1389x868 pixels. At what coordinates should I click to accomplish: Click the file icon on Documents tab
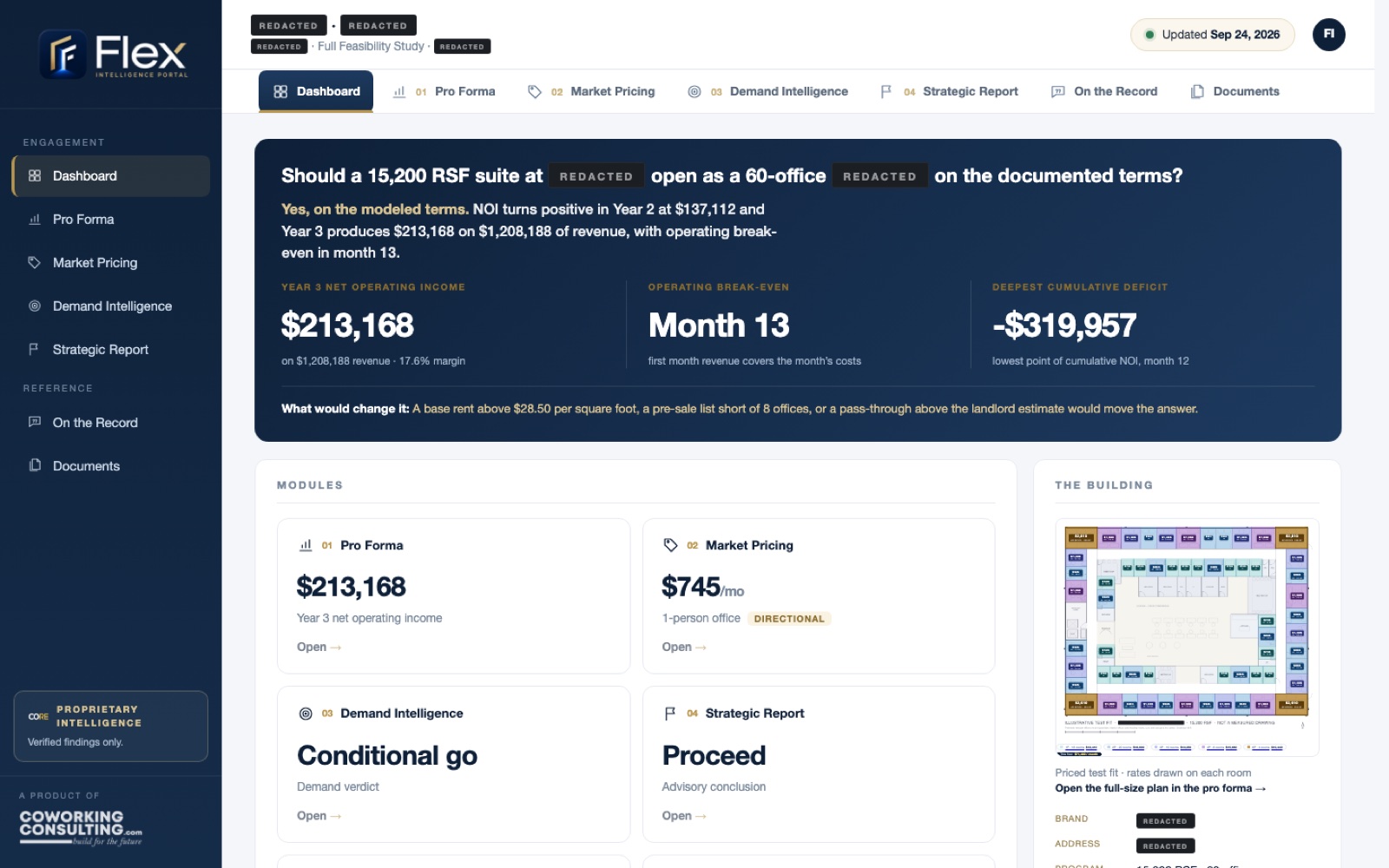click(1197, 91)
